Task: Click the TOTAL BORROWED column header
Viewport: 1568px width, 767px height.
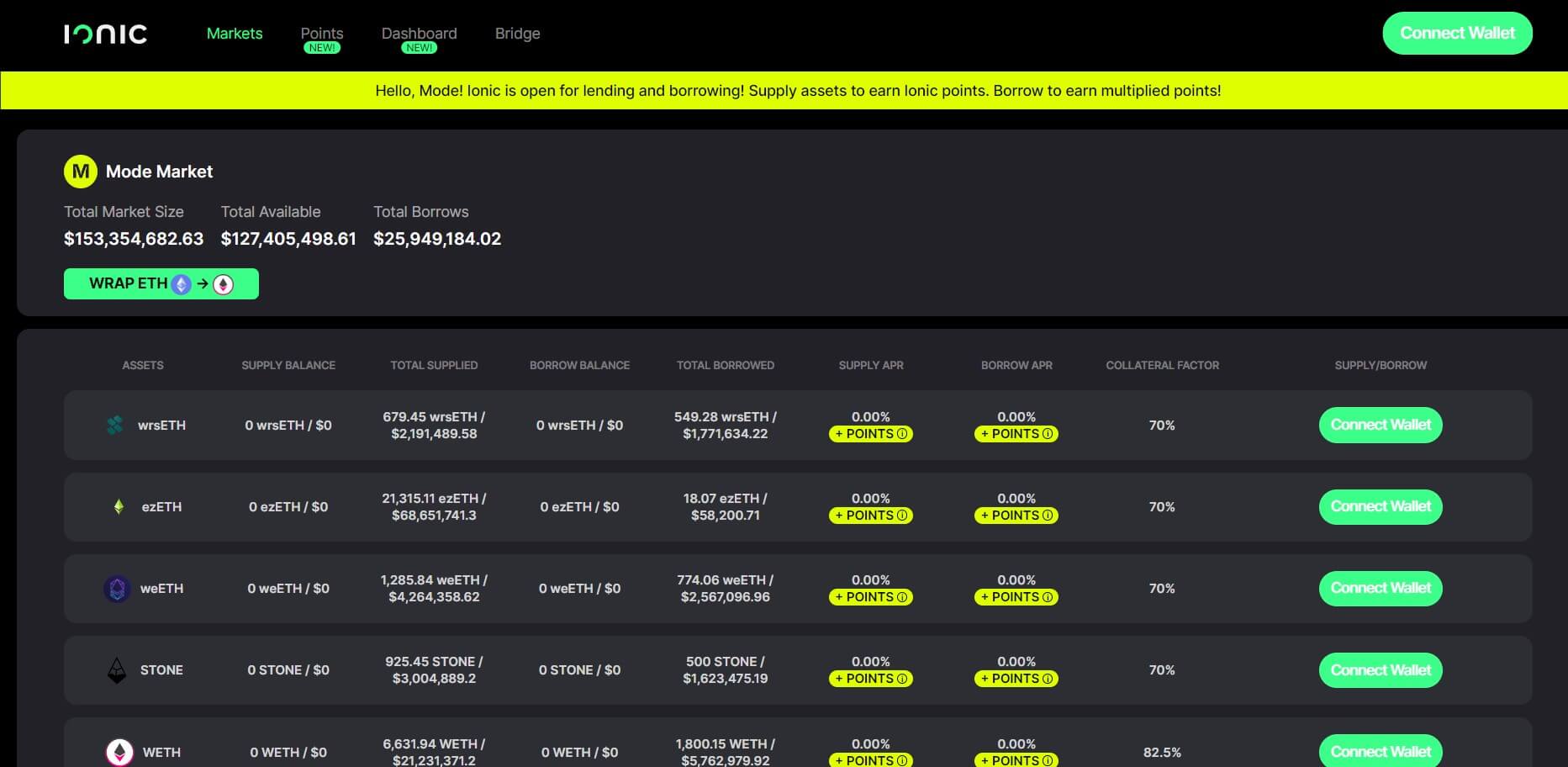Action: point(726,365)
